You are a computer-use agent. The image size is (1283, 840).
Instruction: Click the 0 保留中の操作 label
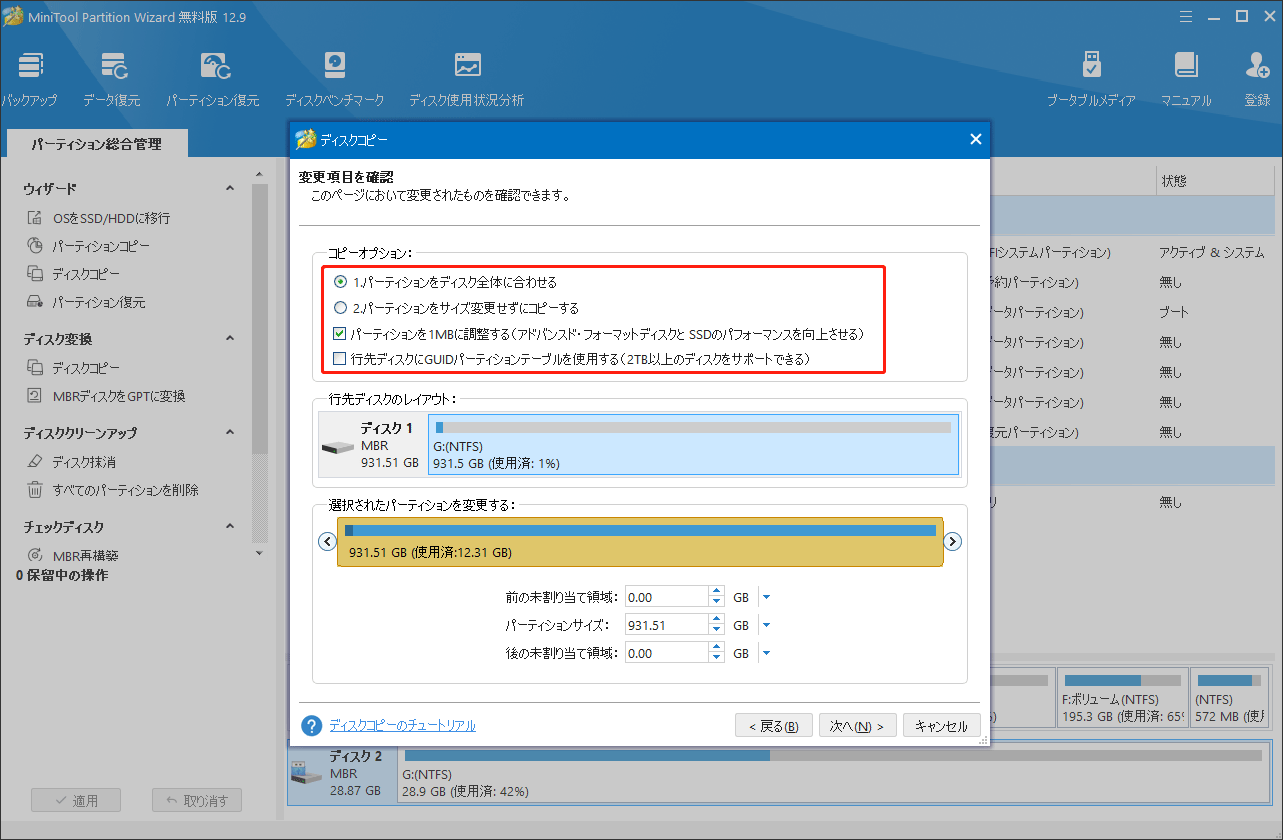click(62, 576)
